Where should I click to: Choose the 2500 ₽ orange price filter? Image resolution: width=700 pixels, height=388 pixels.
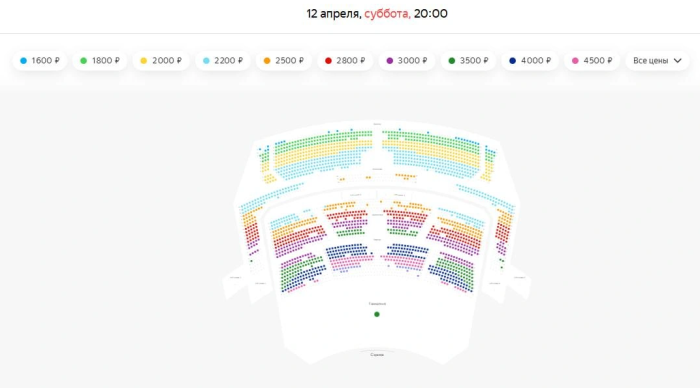pyautogui.click(x=283, y=61)
